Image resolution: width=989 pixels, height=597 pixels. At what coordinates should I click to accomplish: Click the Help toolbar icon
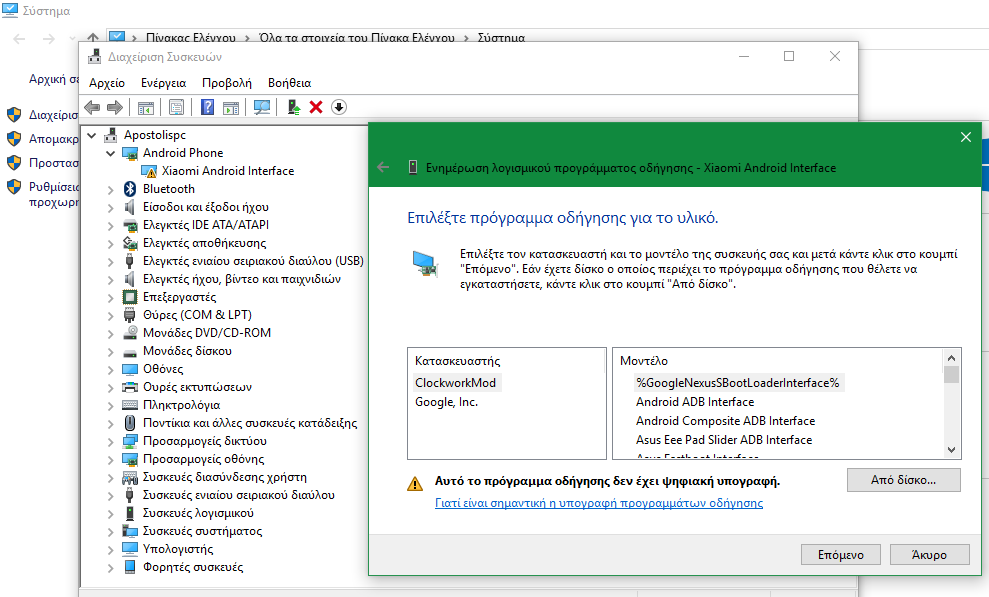(x=208, y=107)
